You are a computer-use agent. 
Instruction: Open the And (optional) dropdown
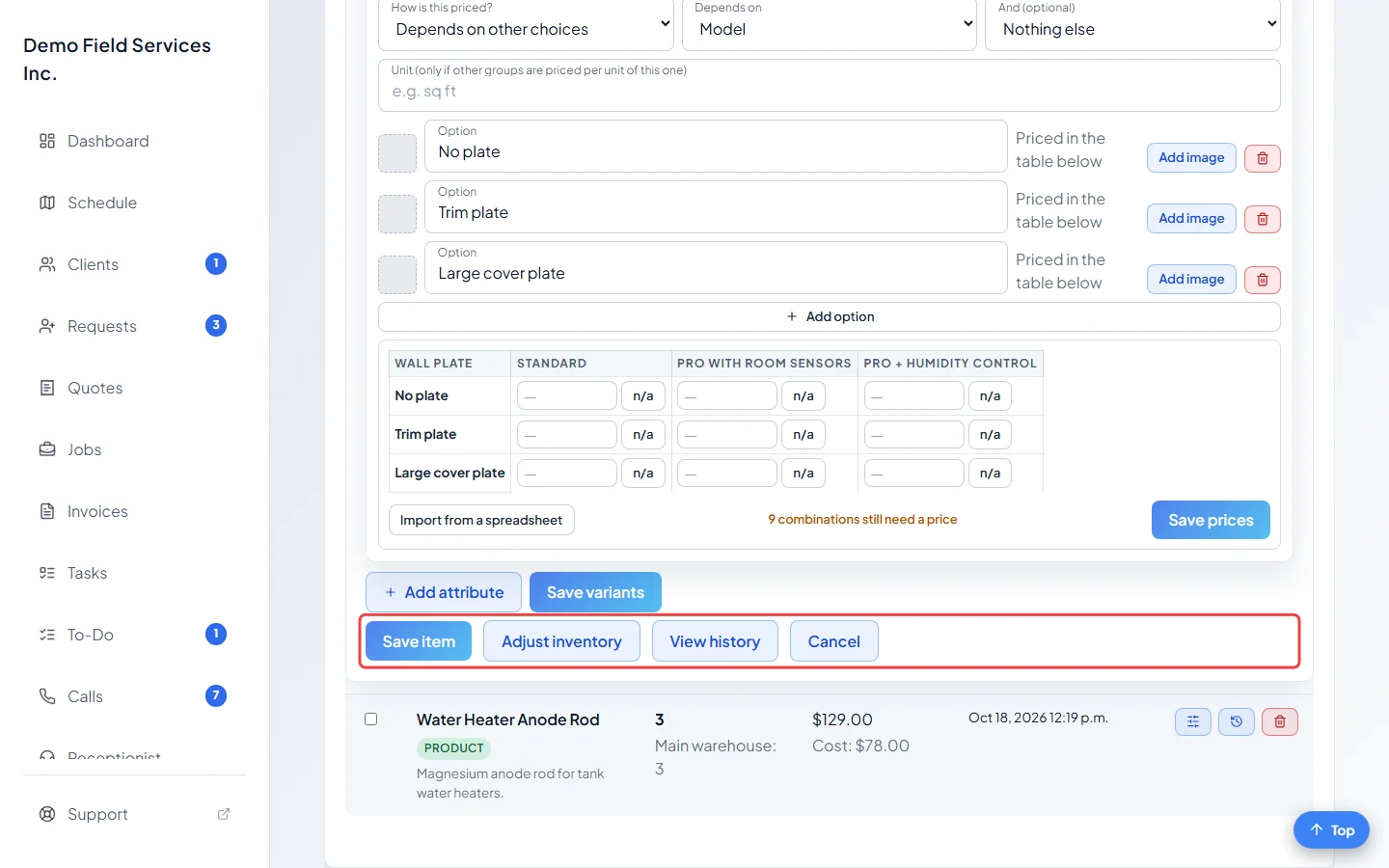1132,24
